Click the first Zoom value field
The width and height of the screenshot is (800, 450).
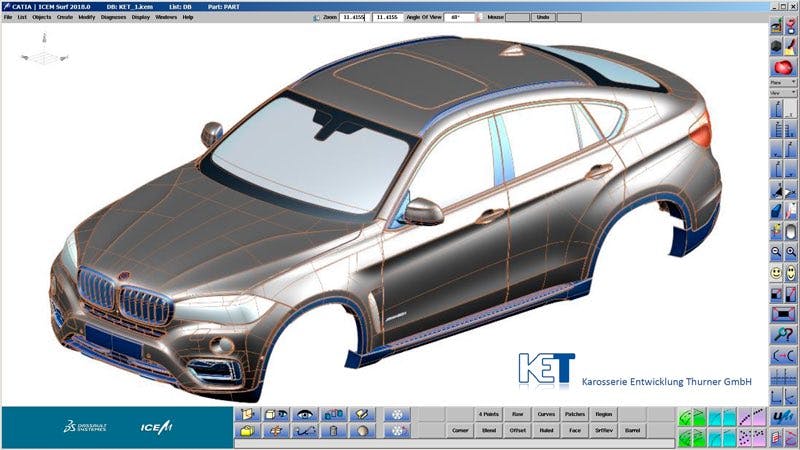353,17
